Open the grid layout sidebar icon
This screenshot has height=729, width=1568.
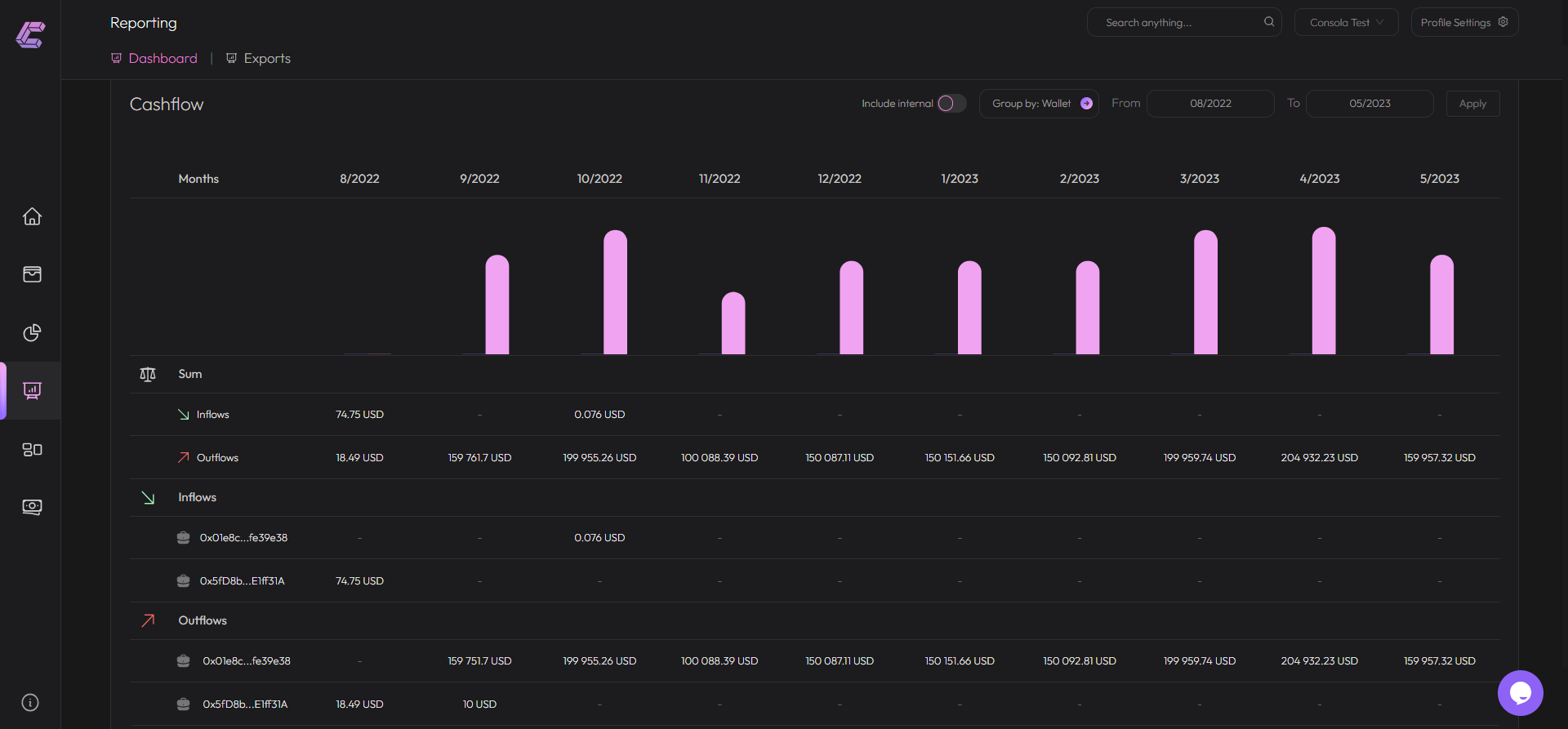32,449
